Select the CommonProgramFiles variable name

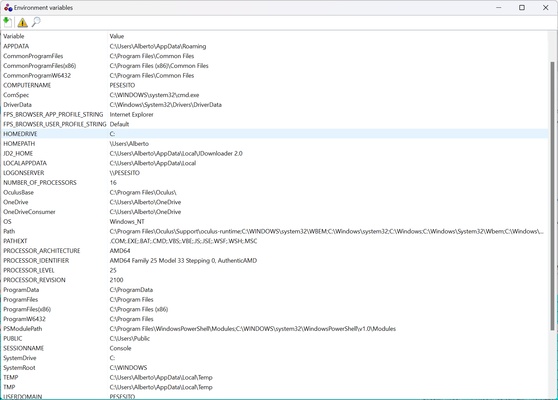coord(33,56)
